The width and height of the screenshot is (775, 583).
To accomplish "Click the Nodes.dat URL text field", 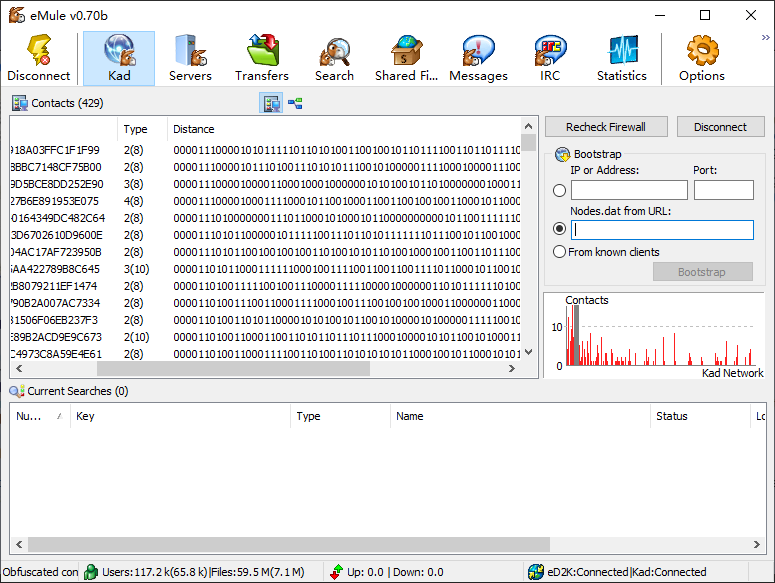I will point(662,230).
